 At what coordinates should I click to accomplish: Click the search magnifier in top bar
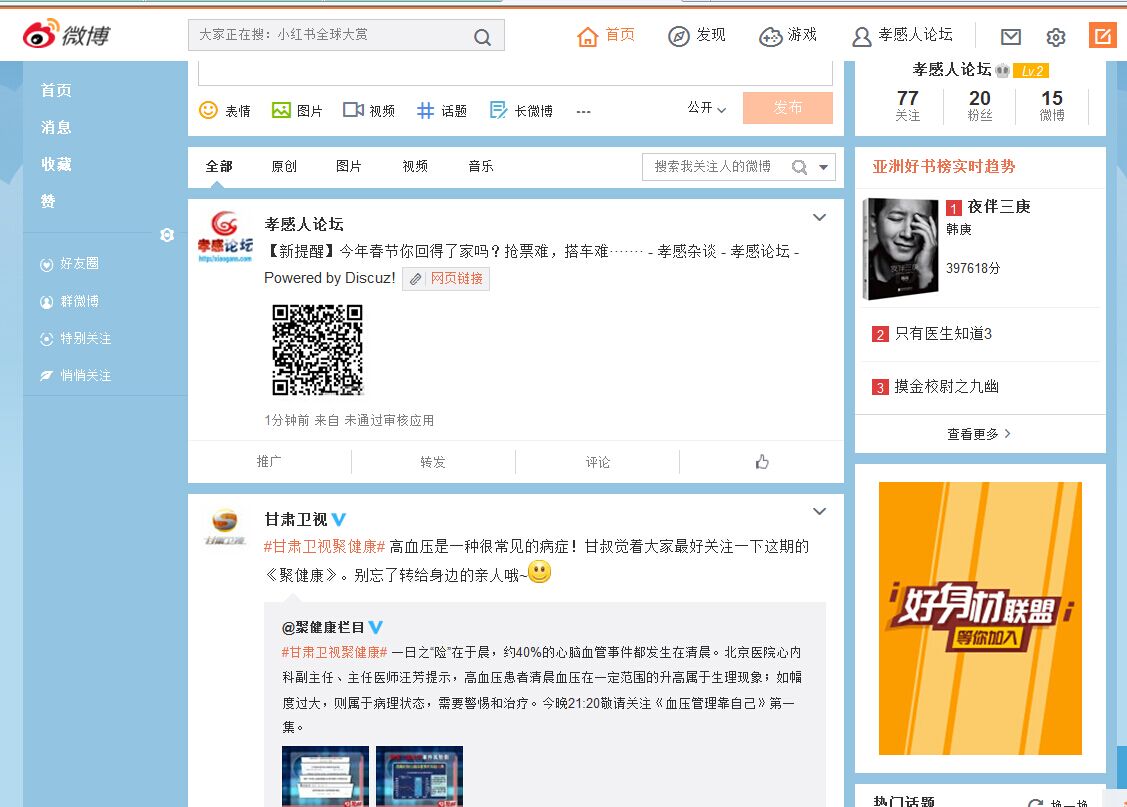click(482, 37)
